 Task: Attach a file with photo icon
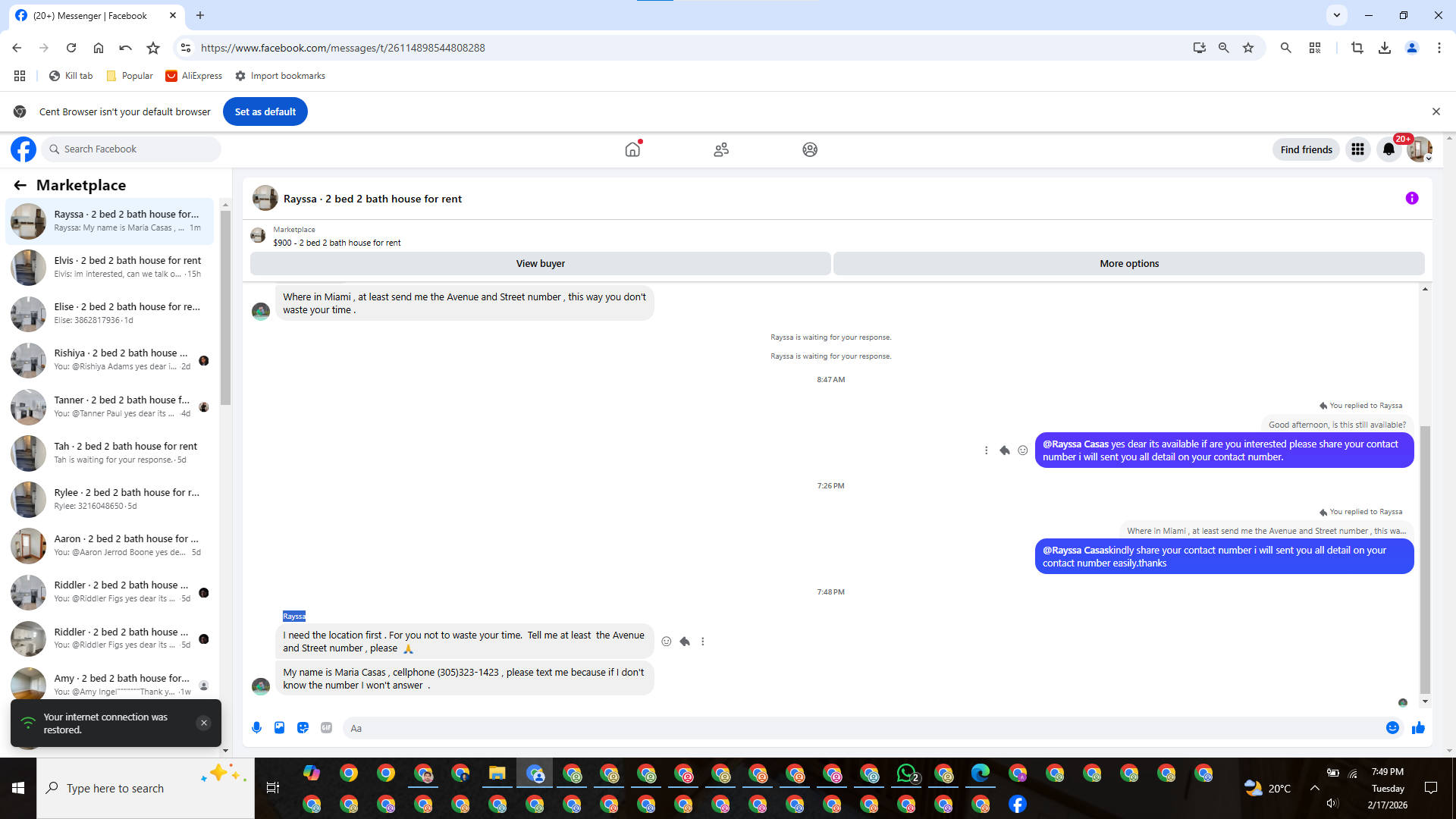[x=280, y=728]
